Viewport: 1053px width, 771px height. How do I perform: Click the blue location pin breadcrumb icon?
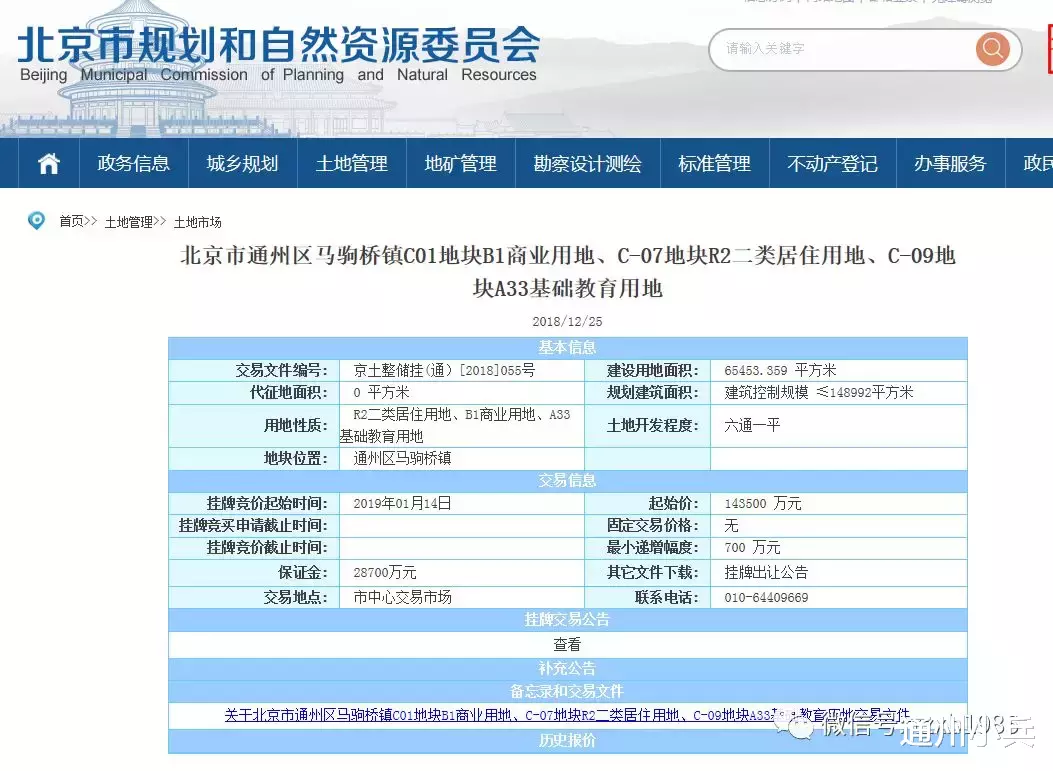[x=37, y=221]
